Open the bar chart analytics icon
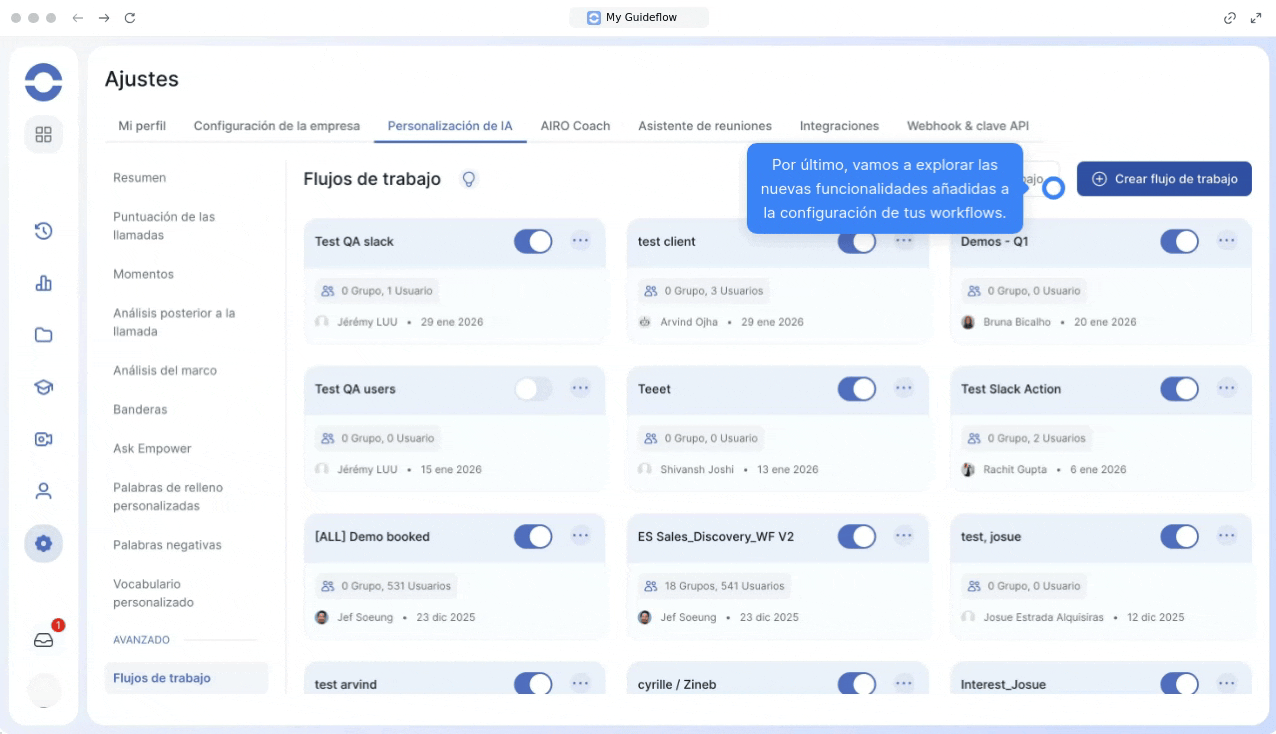 point(43,283)
